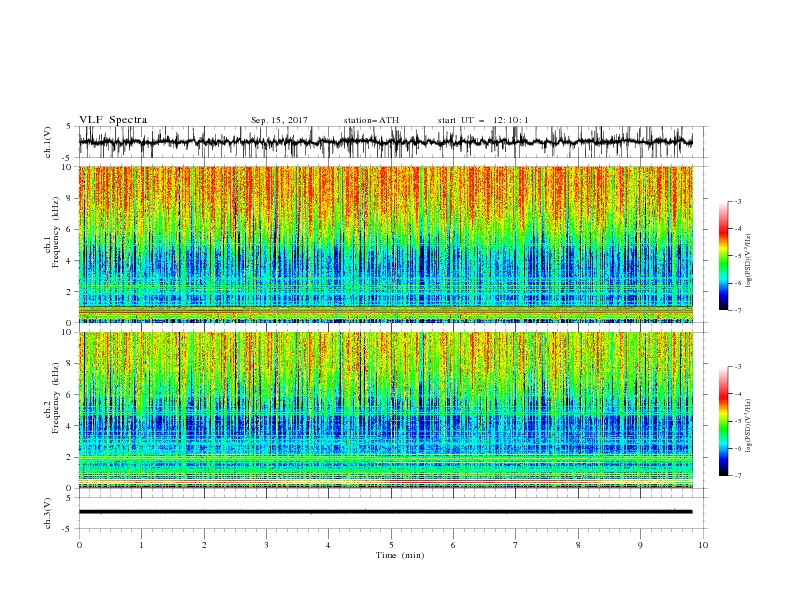
Task: Click the "-3" tick on ch.1 color bar
Action: (738, 201)
